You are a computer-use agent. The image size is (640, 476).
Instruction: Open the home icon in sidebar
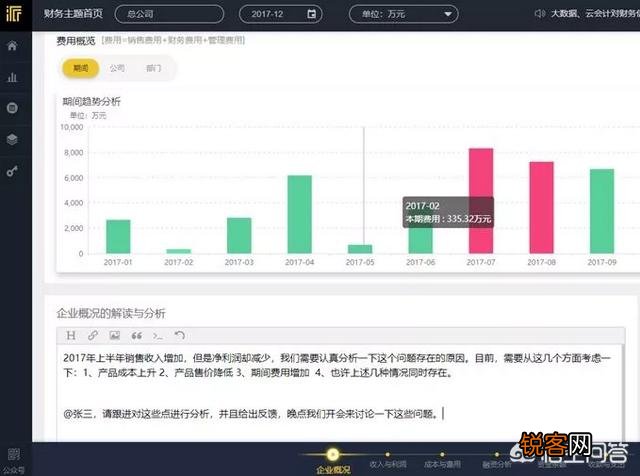[12, 46]
